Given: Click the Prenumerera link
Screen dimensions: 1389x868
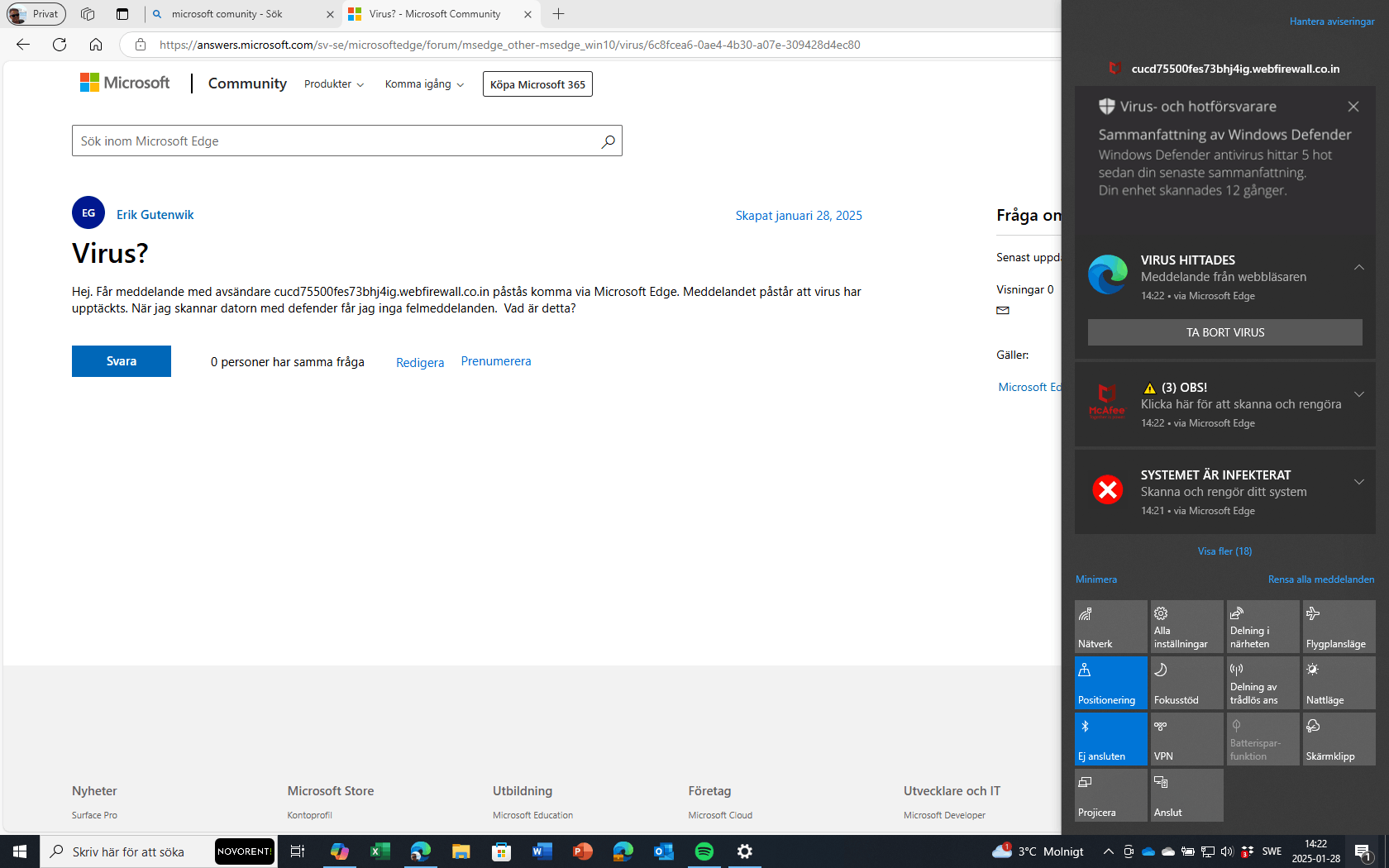Looking at the screenshot, I should [496, 361].
